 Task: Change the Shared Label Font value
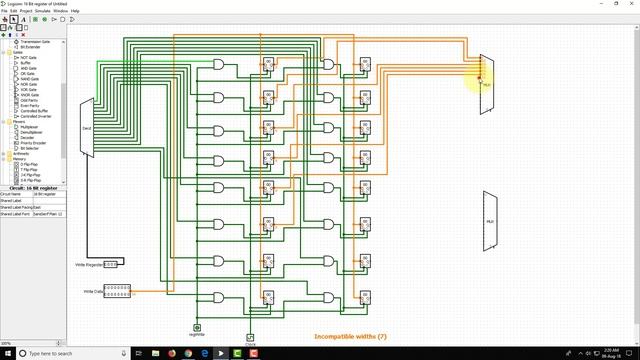[49, 214]
